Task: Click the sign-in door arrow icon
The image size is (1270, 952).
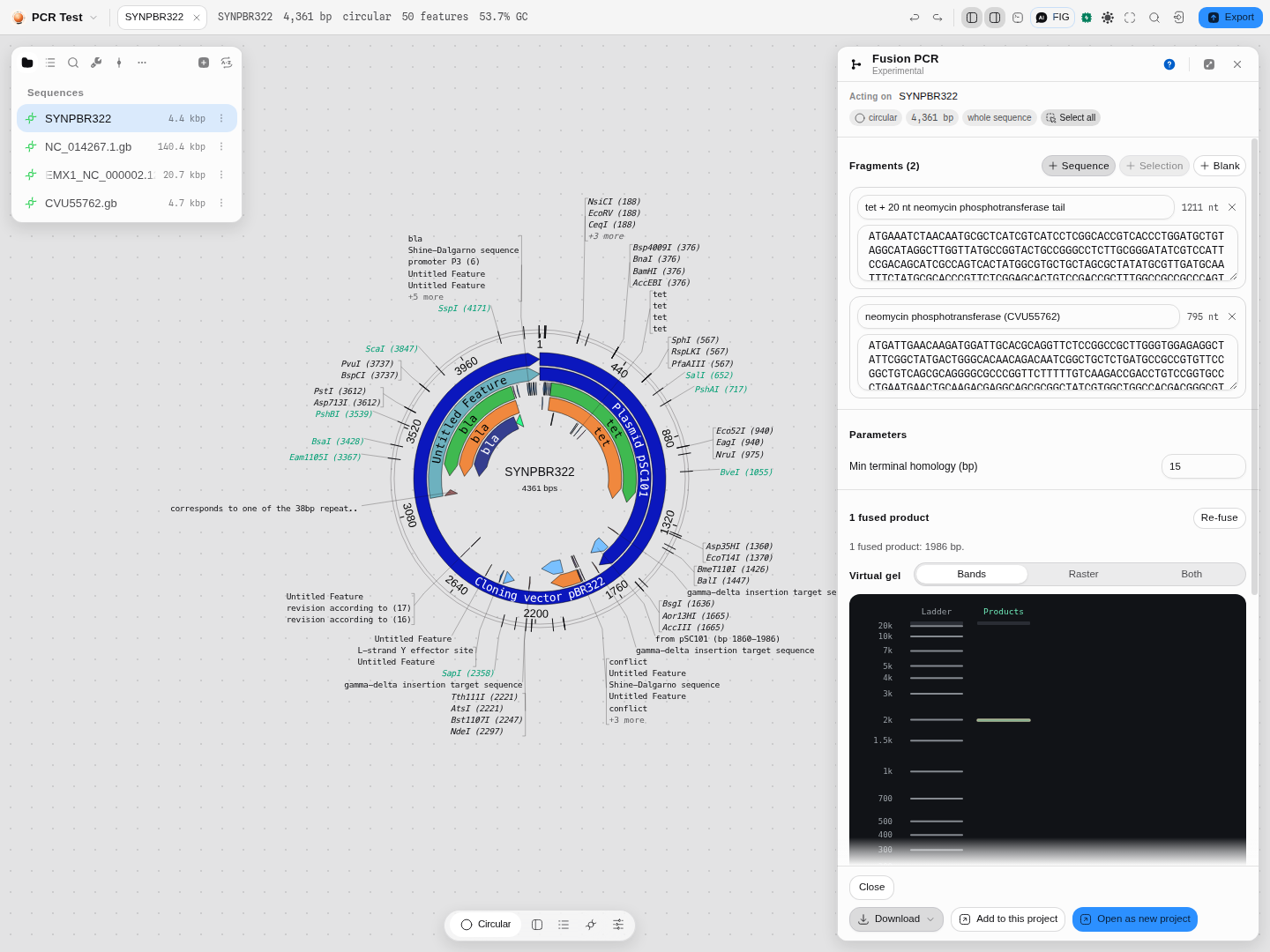Action: pos(1178,18)
